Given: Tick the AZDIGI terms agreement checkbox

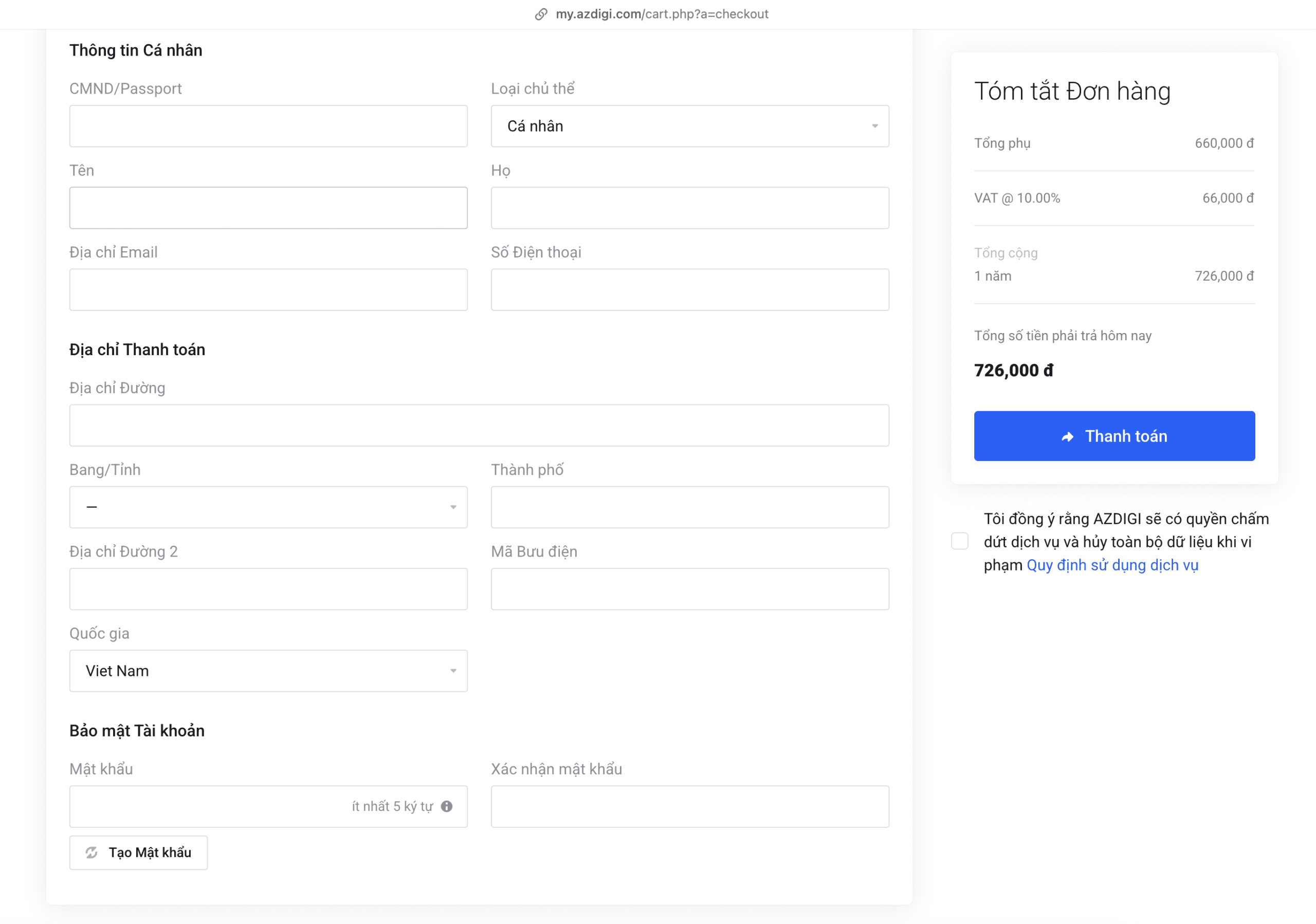Looking at the screenshot, I should (959, 541).
